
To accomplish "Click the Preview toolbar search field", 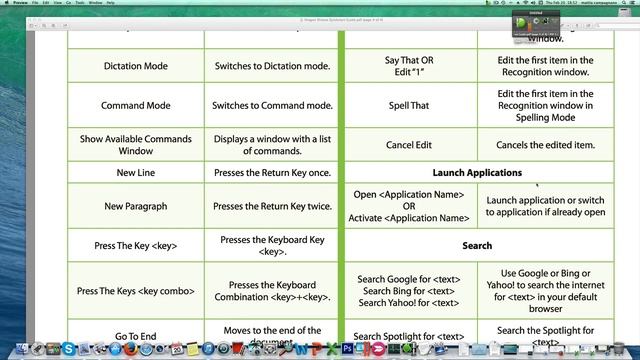I will [x=616, y=25].
